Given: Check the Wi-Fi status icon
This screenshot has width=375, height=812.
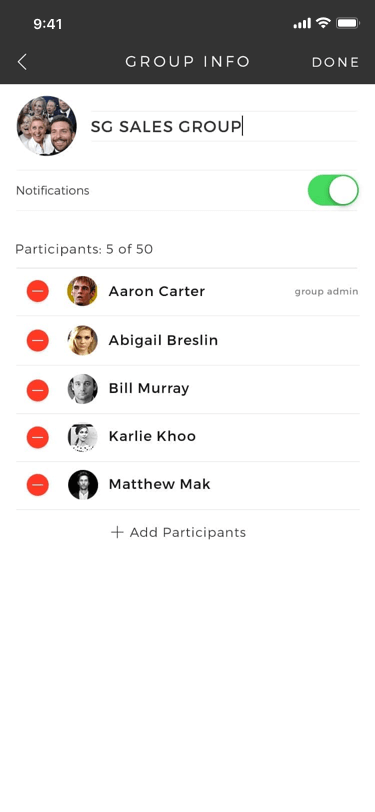Looking at the screenshot, I should (324, 23).
